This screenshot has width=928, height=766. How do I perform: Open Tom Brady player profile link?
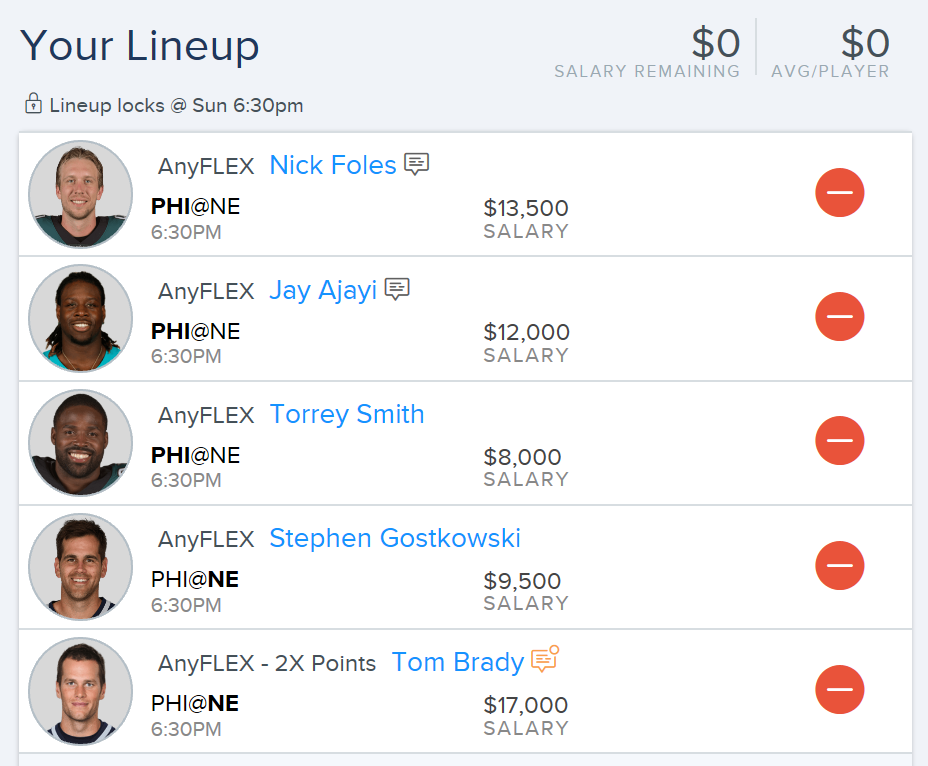coord(457,662)
